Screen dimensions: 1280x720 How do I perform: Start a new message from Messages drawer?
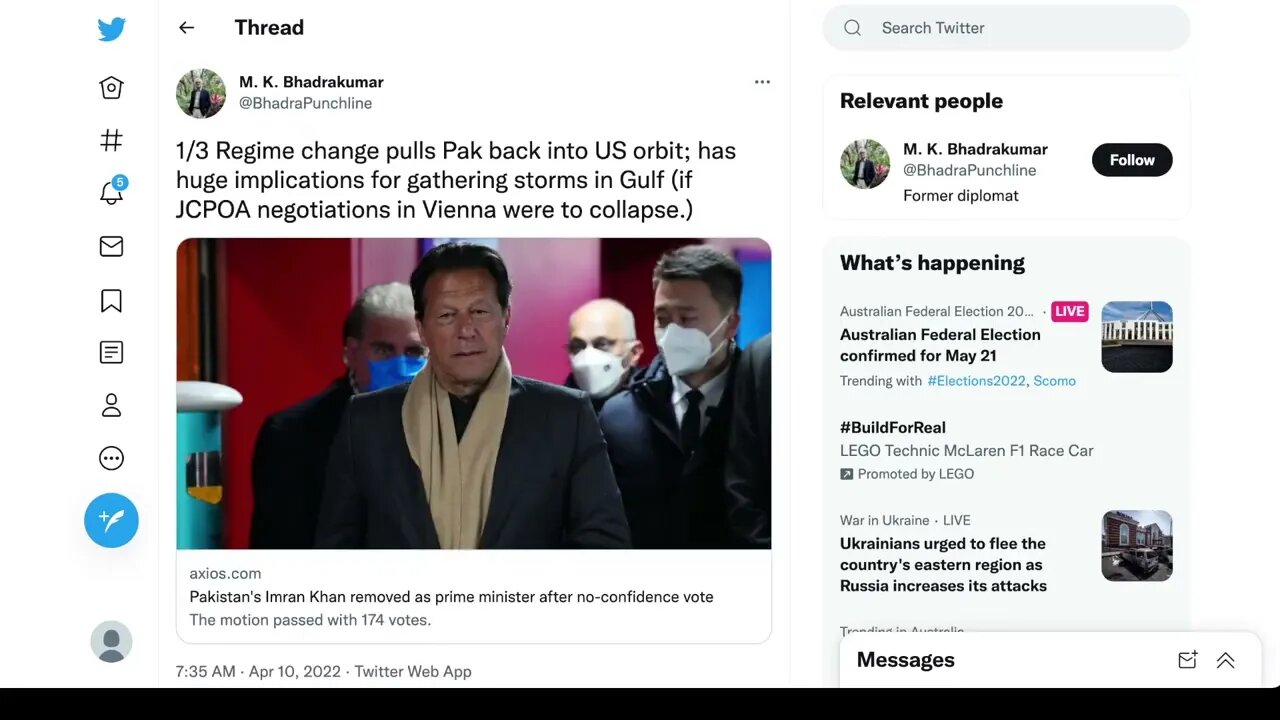[1187, 660]
